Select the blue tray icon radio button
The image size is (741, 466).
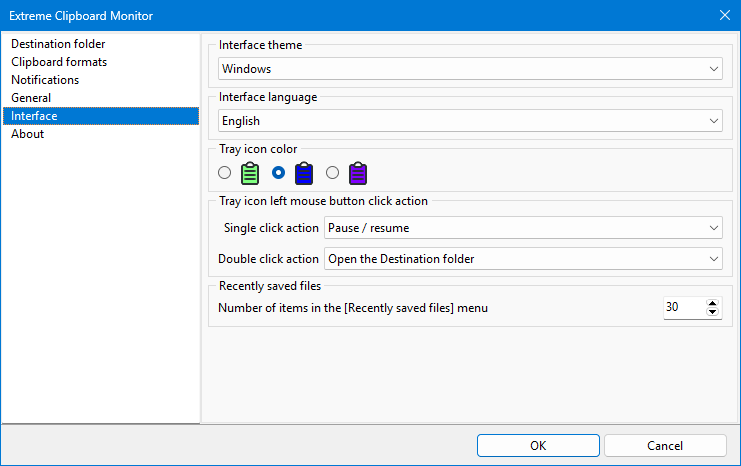tap(278, 173)
